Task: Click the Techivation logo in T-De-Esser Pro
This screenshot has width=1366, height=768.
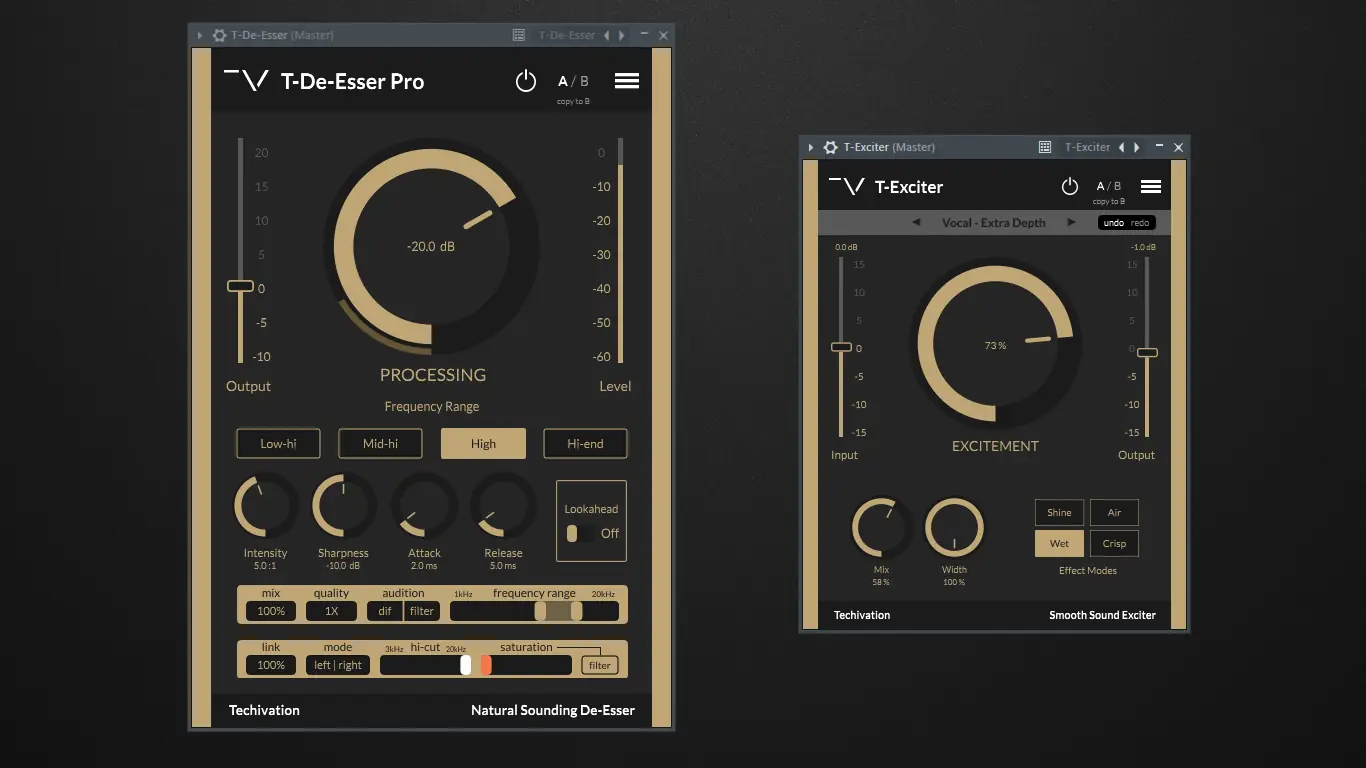Action: tap(246, 81)
